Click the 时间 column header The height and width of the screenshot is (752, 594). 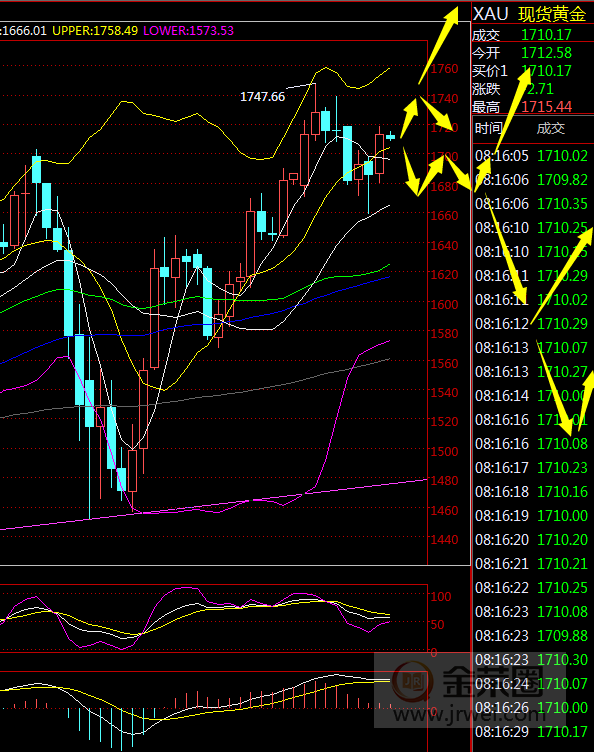click(489, 129)
